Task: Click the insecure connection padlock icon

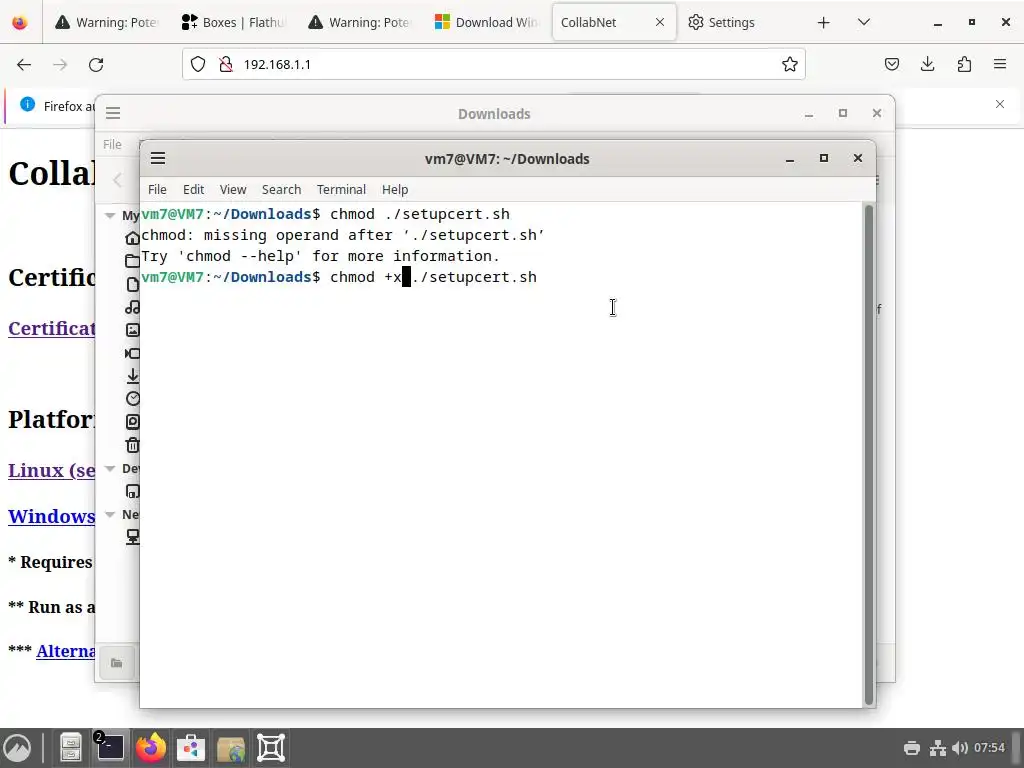Action: [226, 65]
